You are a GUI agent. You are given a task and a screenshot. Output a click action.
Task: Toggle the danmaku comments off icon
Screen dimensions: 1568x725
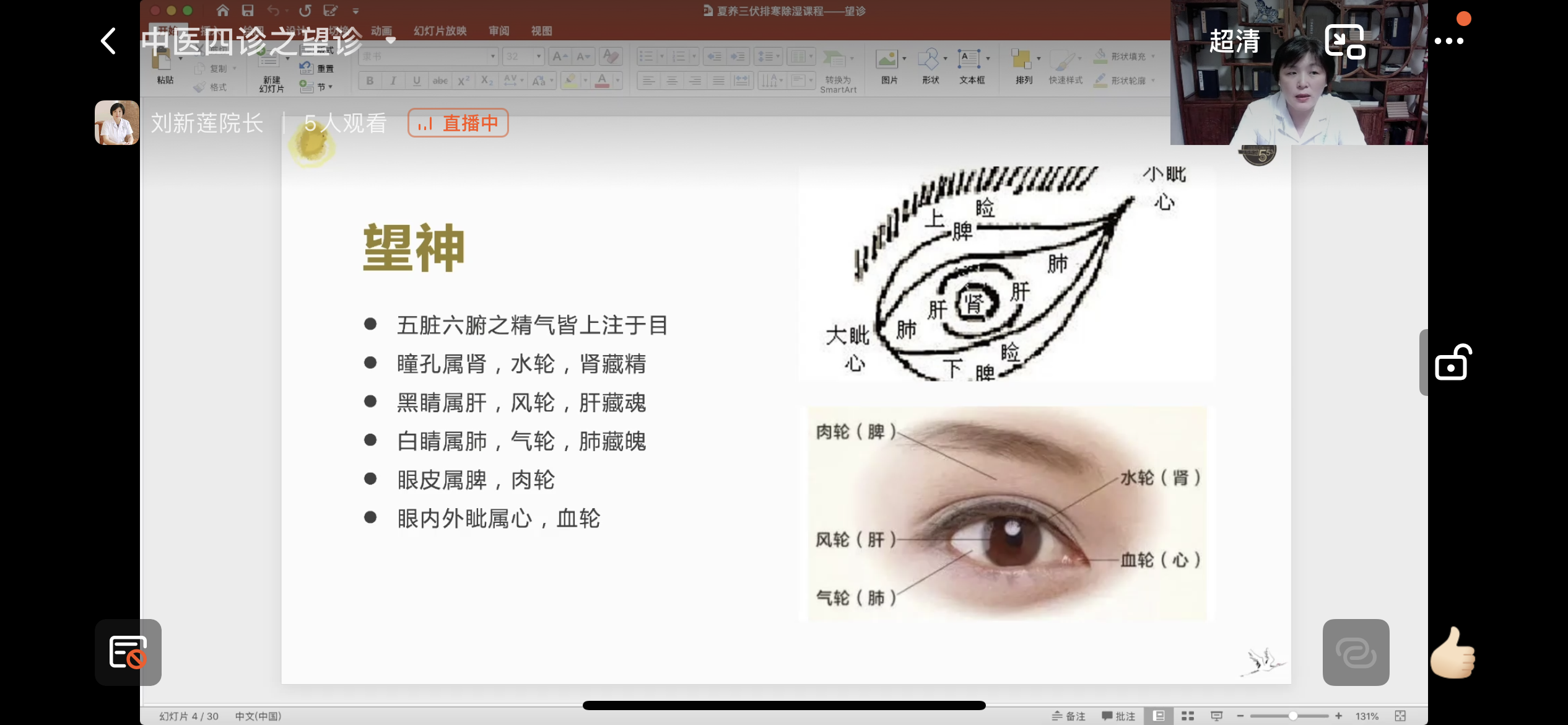point(128,652)
